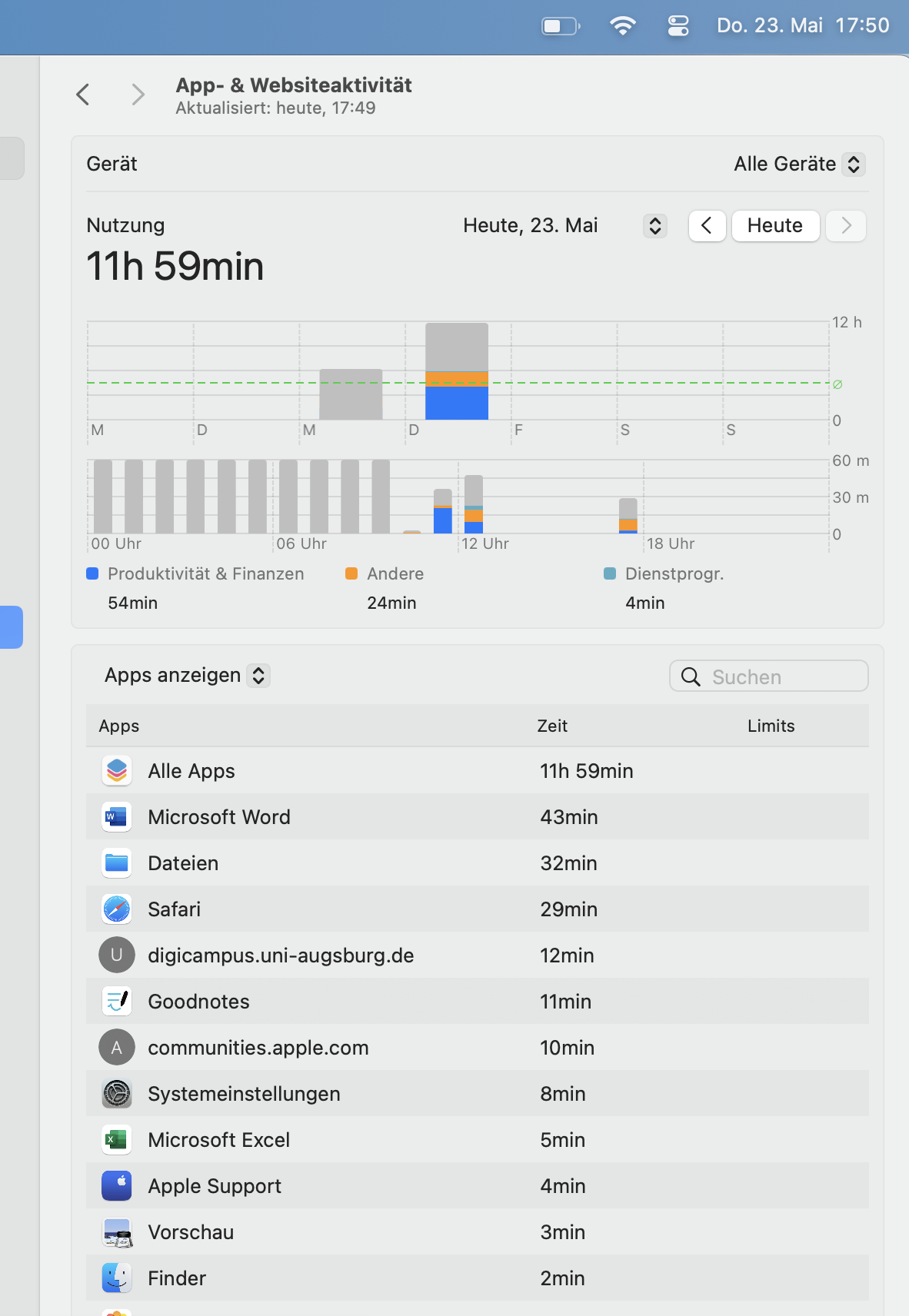Sort the list by Zeit column
The width and height of the screenshot is (909, 1316).
[x=552, y=726]
